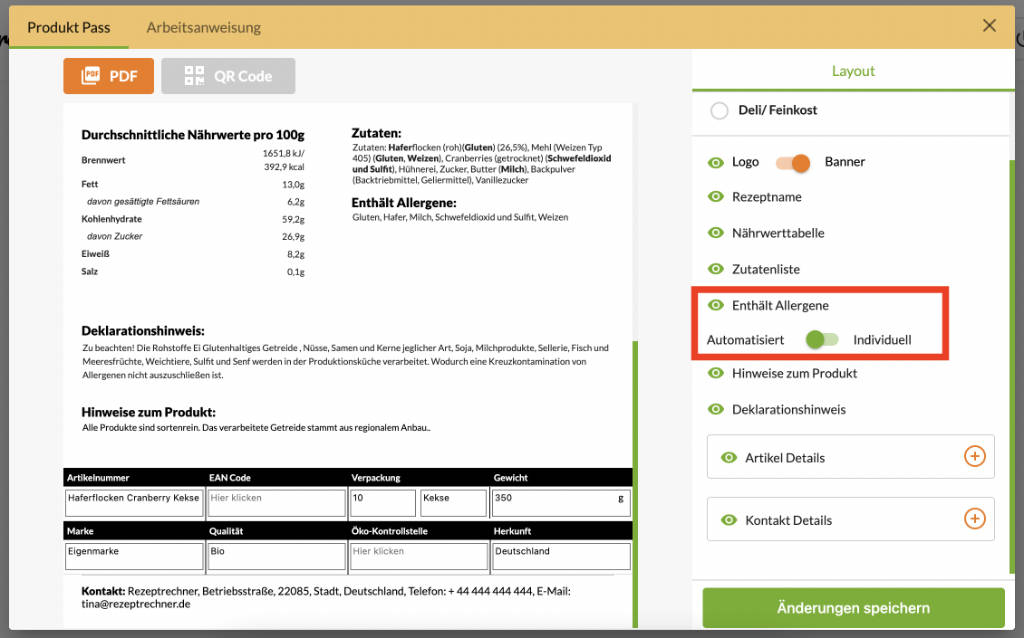The height and width of the screenshot is (638, 1024).
Task: Toggle eye icon next to Nährwerttabelle
Action: (x=716, y=233)
